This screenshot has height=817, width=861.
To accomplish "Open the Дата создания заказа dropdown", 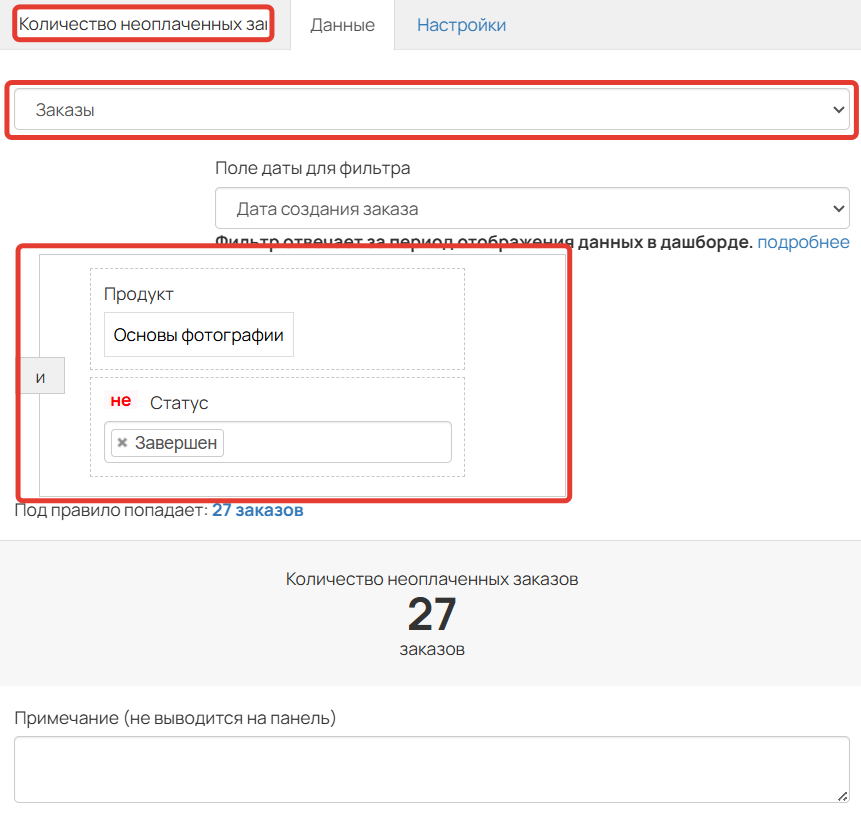I will [x=532, y=209].
